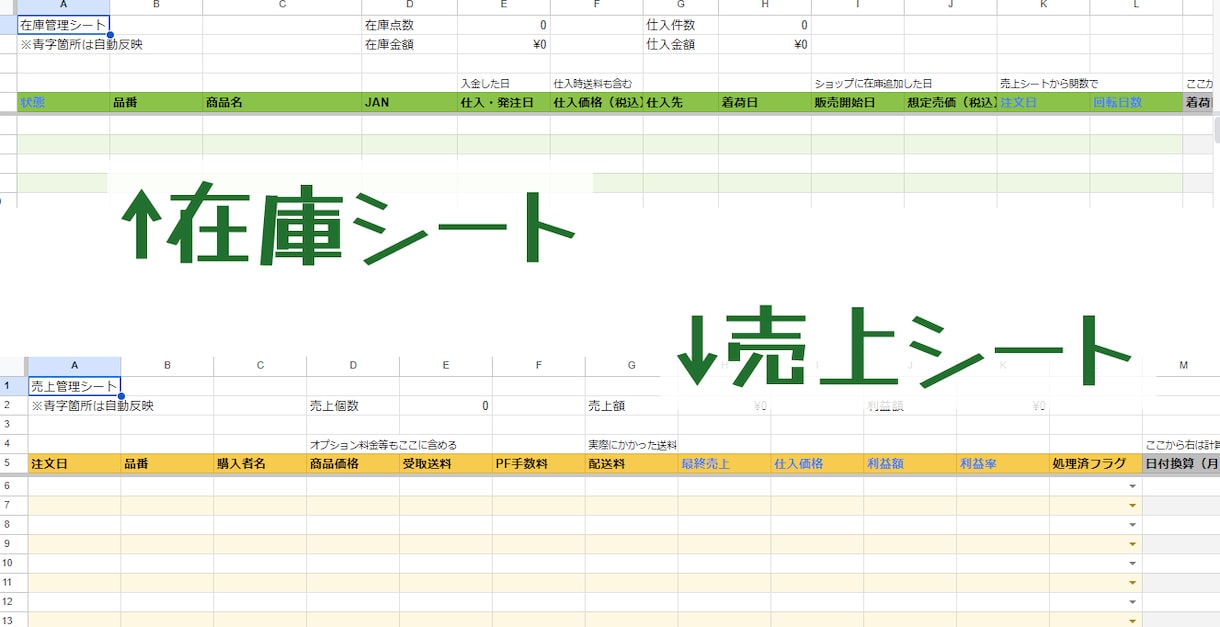
Task: Click the 仕入件数 label cell
Action: [680, 25]
